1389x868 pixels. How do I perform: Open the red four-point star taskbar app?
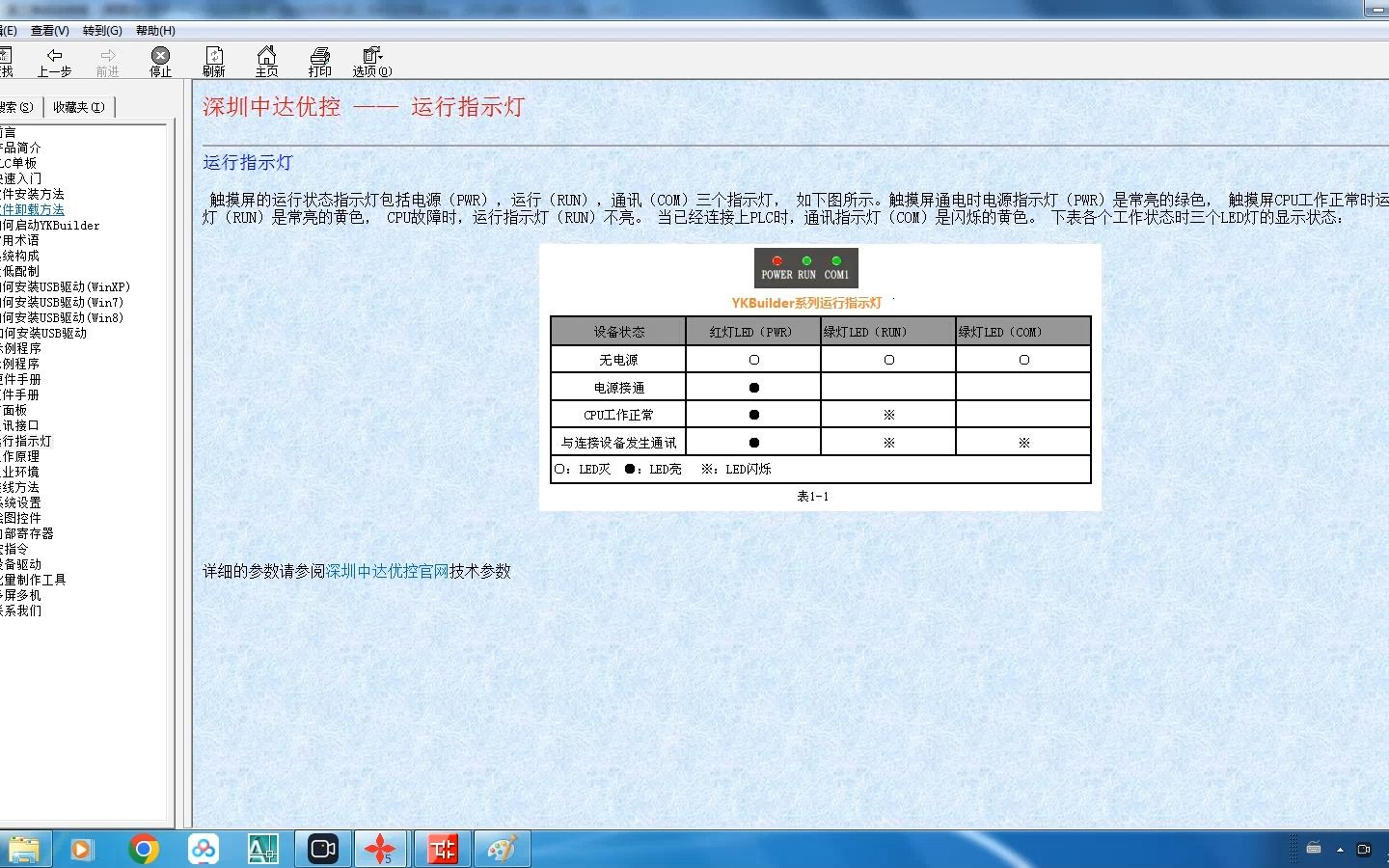pos(381,849)
